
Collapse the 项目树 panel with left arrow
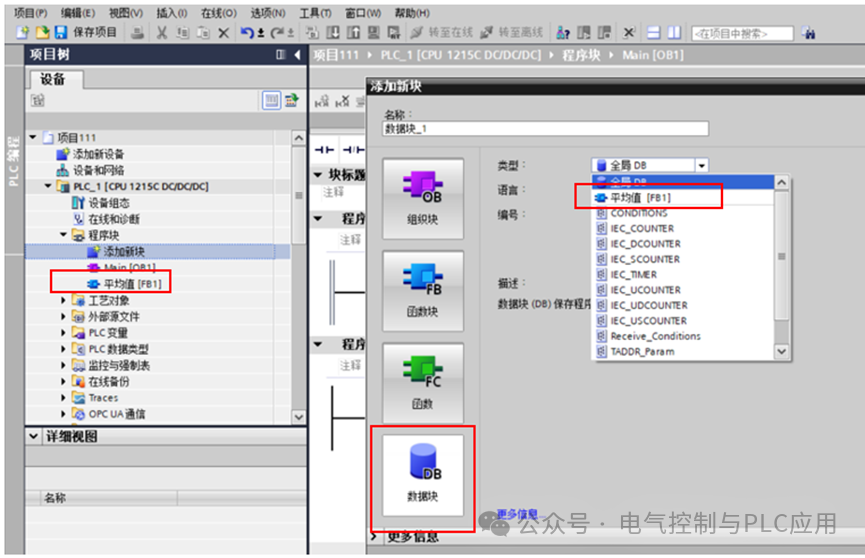point(298,55)
